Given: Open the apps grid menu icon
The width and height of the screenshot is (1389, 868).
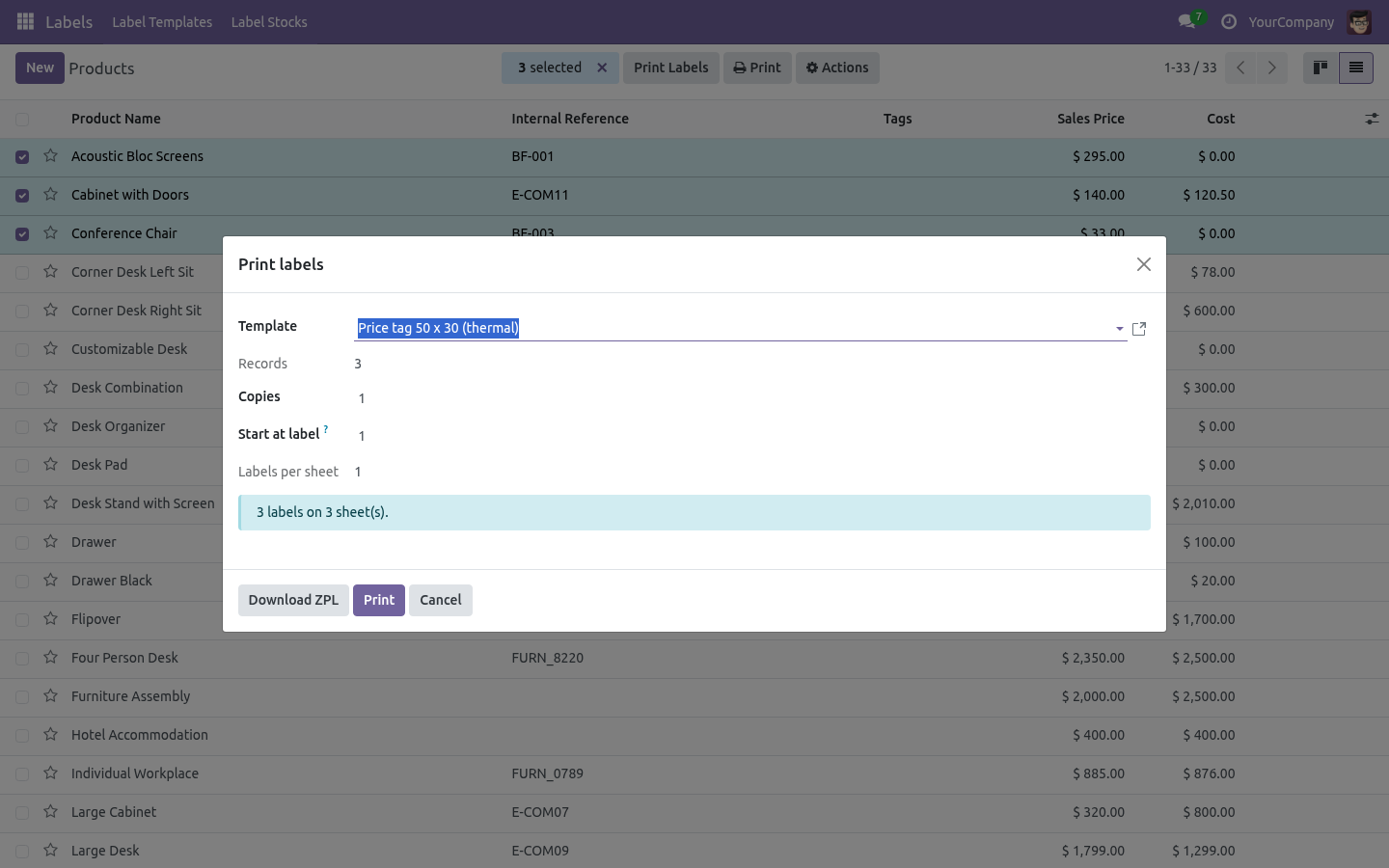Looking at the screenshot, I should tap(26, 21).
